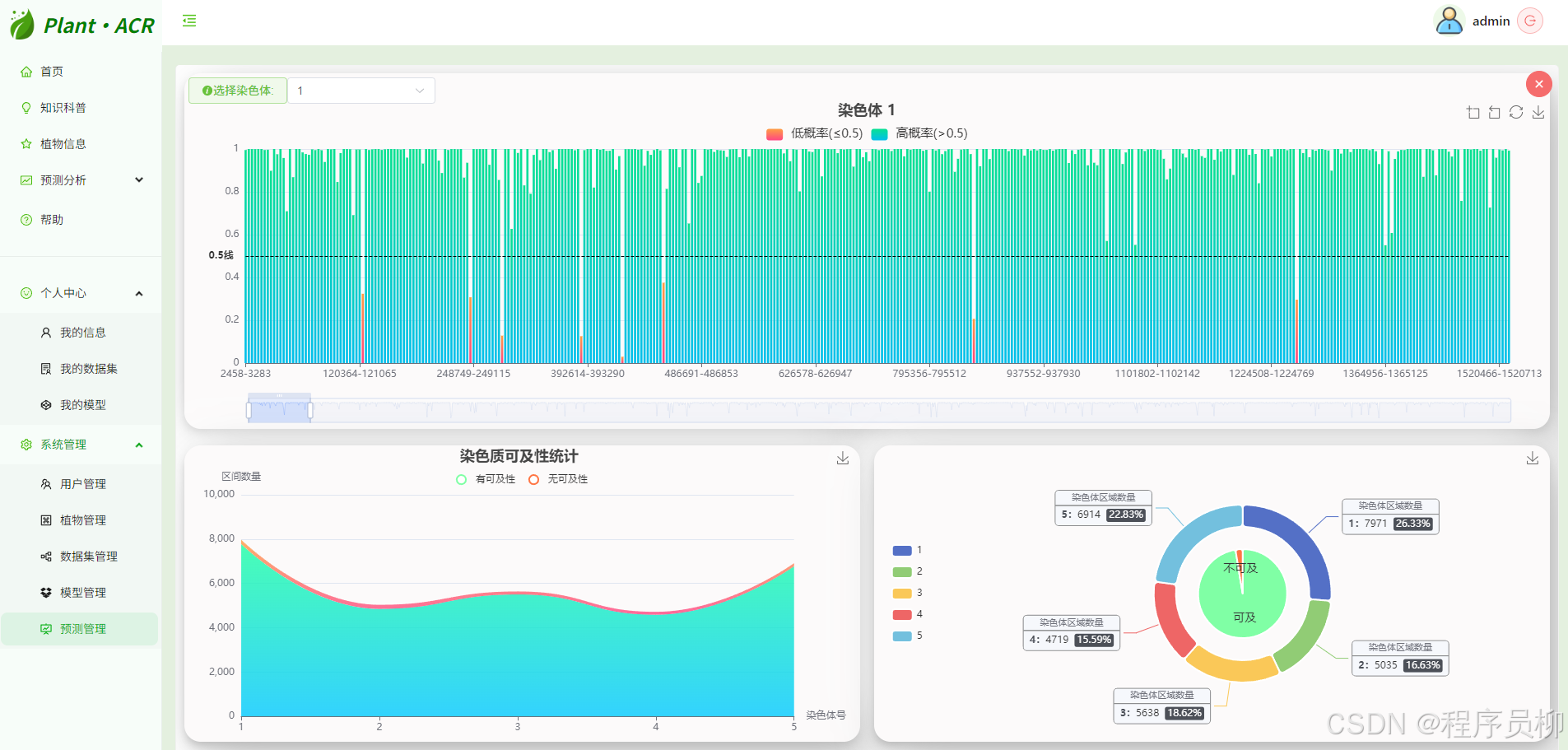Open the chromosome selection dropdown

pyautogui.click(x=361, y=91)
